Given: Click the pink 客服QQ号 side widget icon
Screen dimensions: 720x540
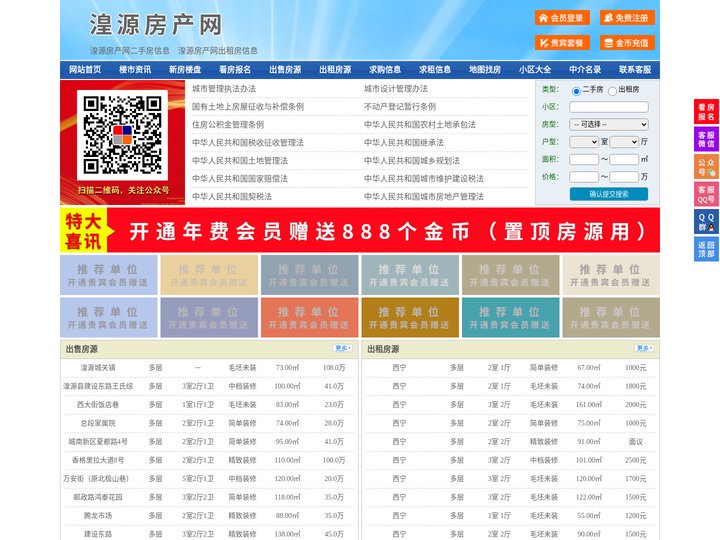Looking at the screenshot, I should coord(706,194).
